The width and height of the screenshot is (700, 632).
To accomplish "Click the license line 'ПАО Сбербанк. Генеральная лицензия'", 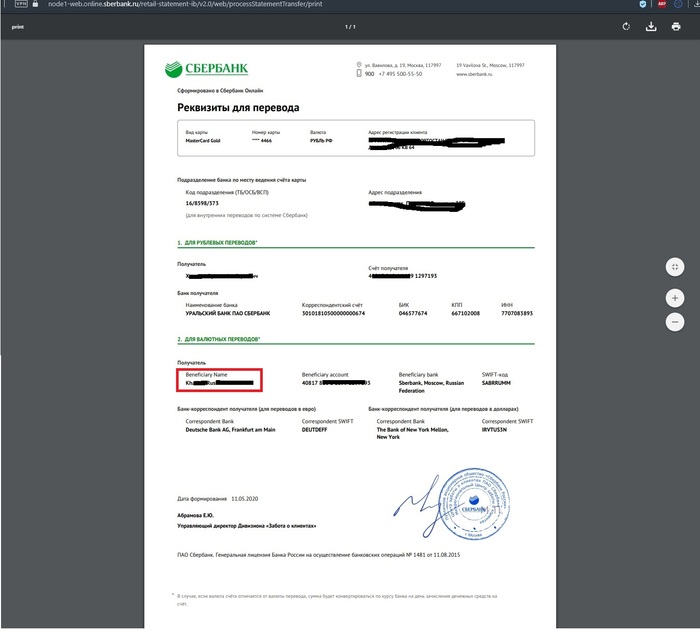I will (318, 555).
